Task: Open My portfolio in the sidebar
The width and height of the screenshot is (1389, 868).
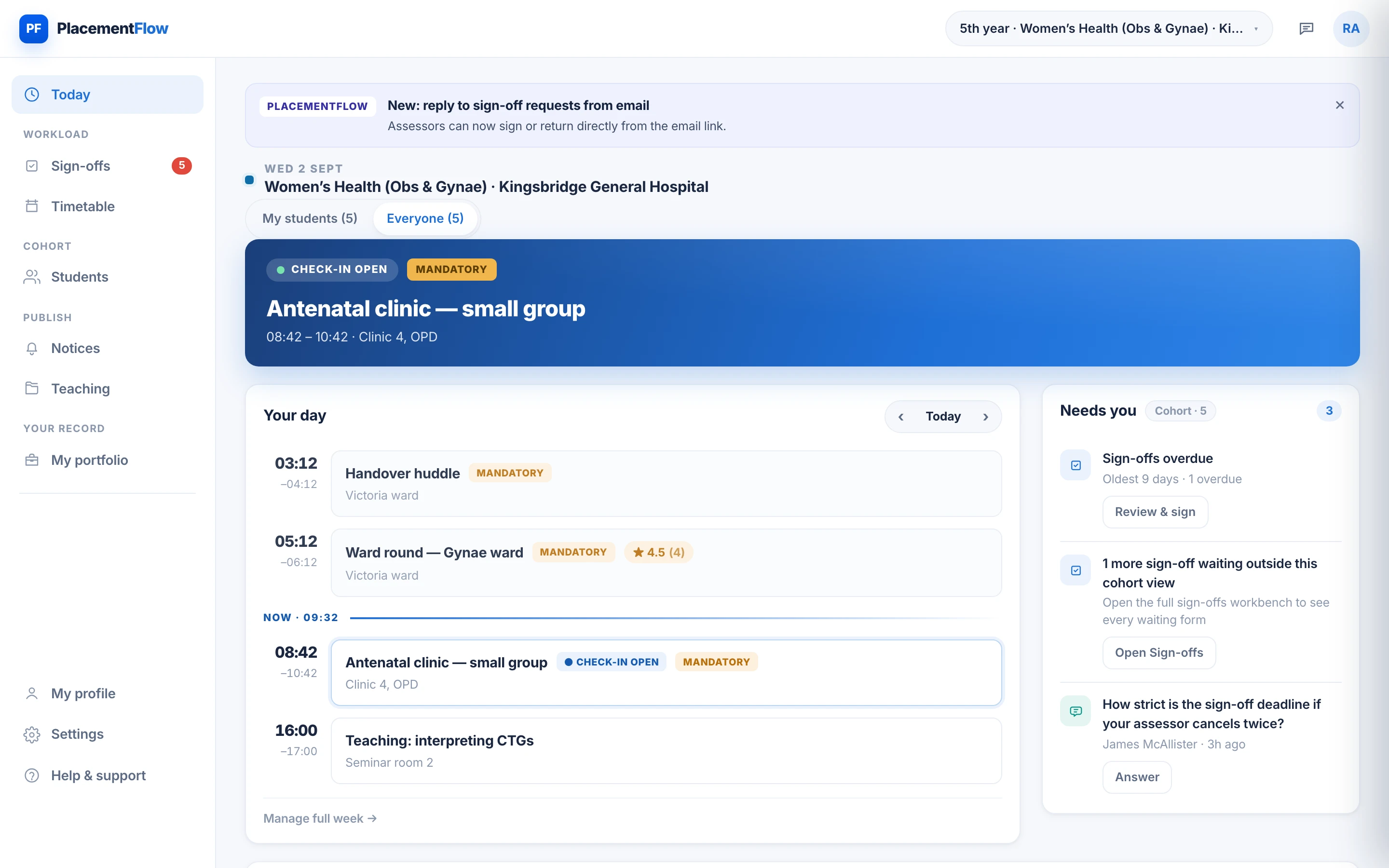Action: [x=108, y=460]
